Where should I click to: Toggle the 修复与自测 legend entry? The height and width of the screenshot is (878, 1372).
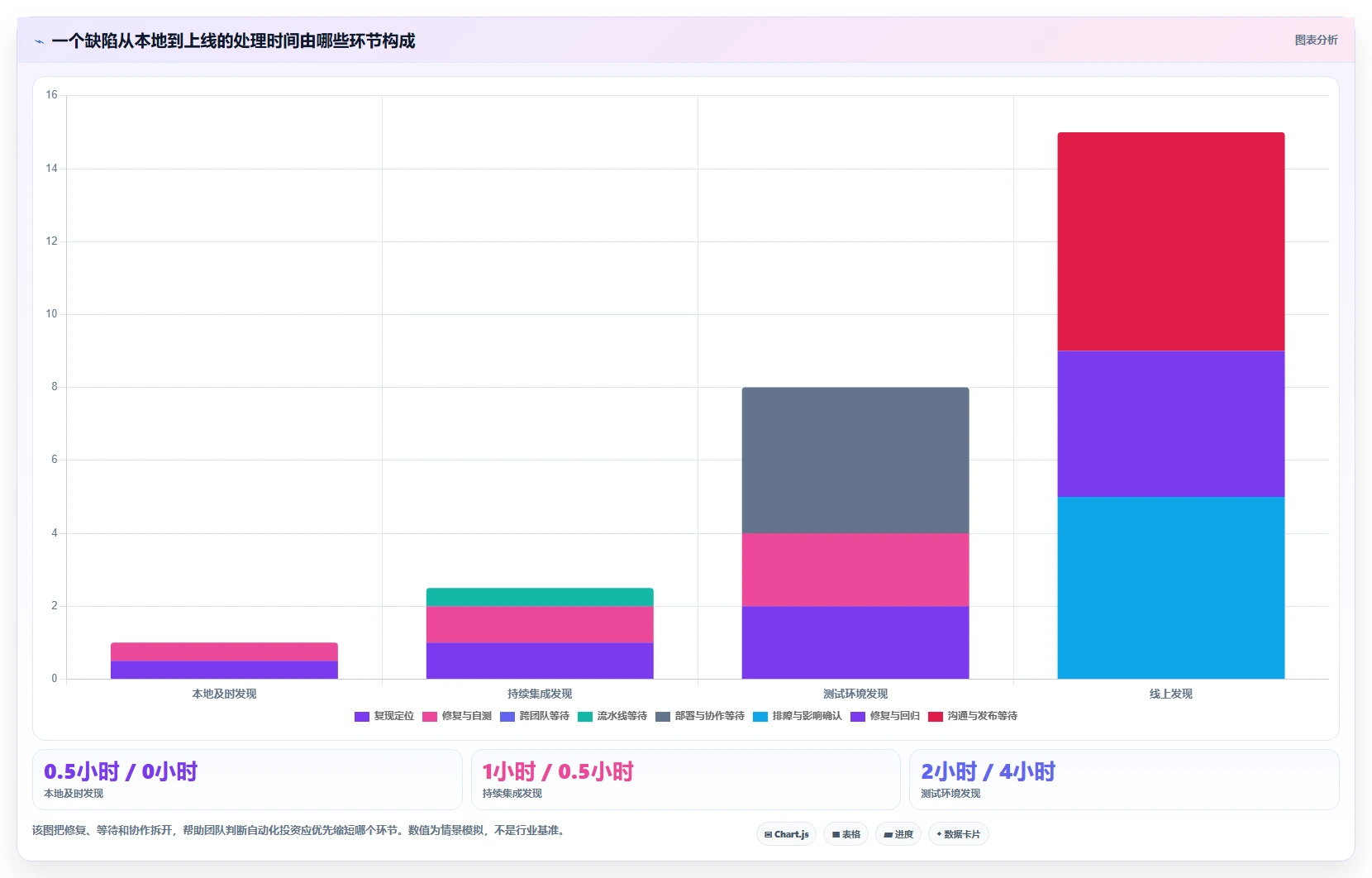pos(457,716)
